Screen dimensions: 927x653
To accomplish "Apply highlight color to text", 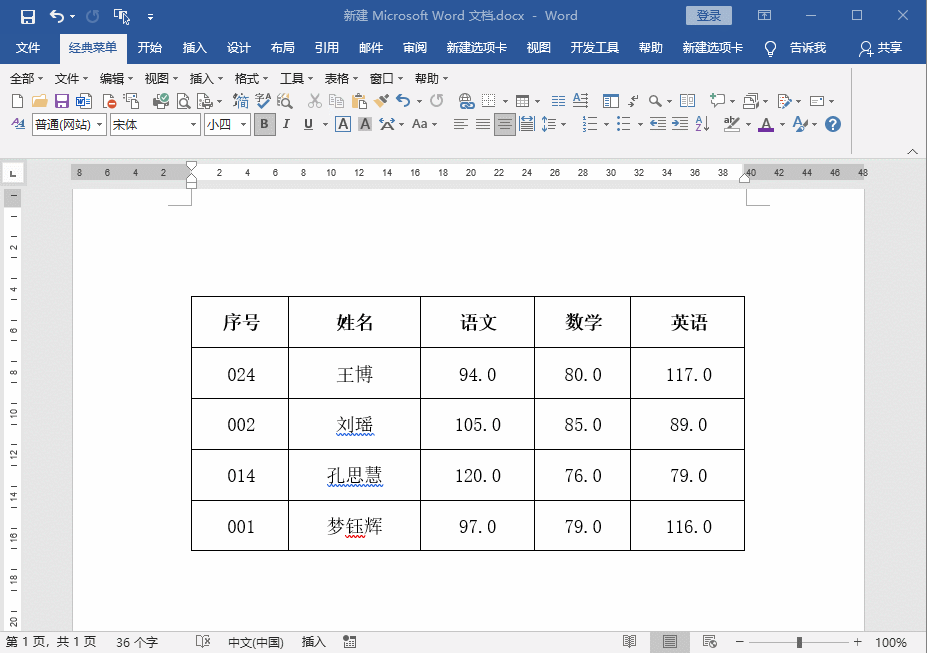I will 733,123.
